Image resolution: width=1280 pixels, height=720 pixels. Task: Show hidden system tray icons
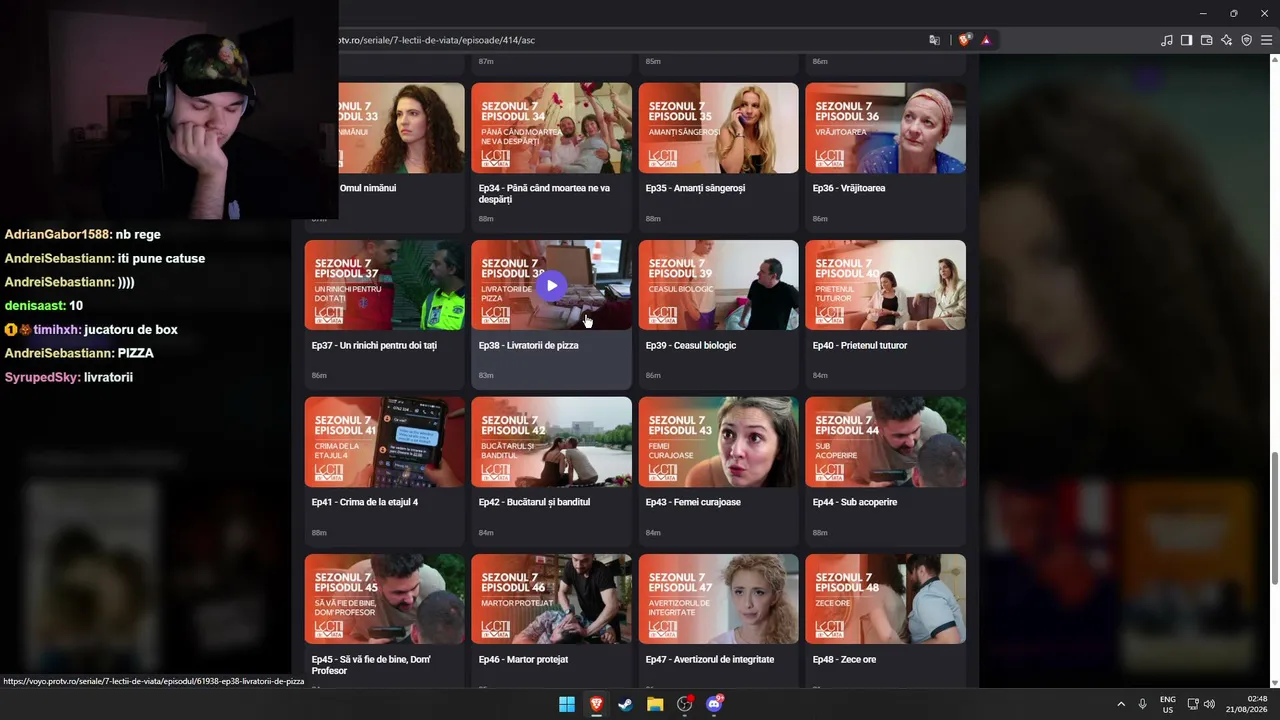pyautogui.click(x=1120, y=704)
